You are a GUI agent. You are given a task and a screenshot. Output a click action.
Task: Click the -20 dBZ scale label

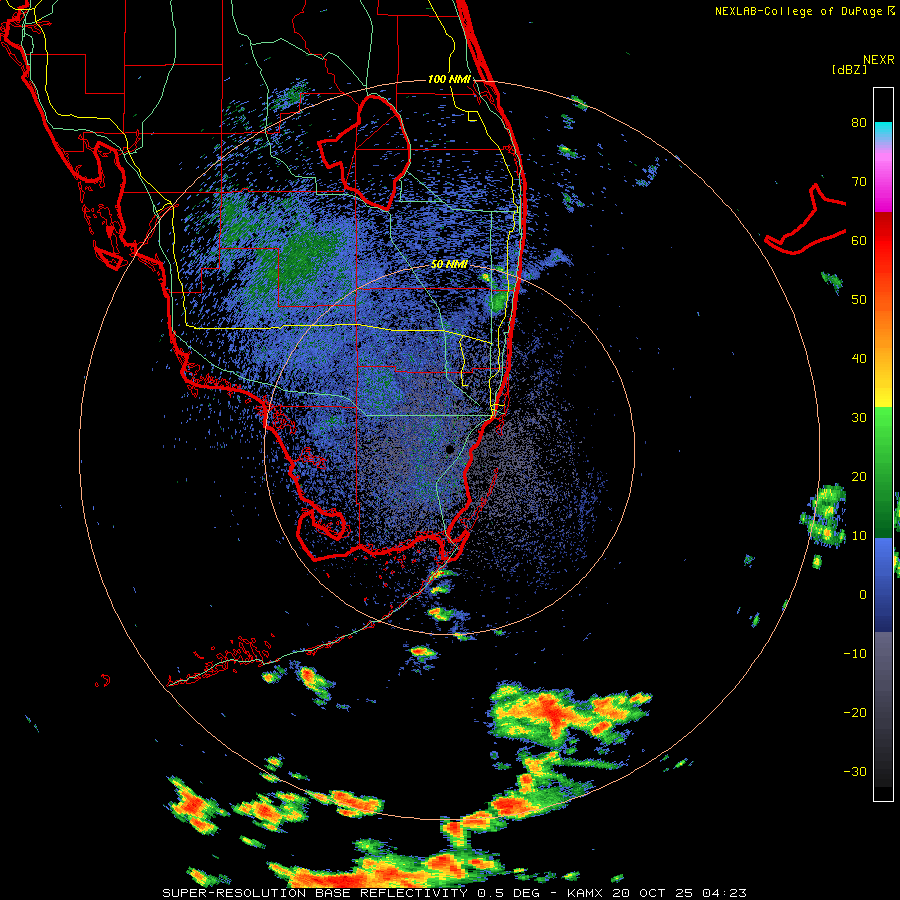[x=855, y=712]
